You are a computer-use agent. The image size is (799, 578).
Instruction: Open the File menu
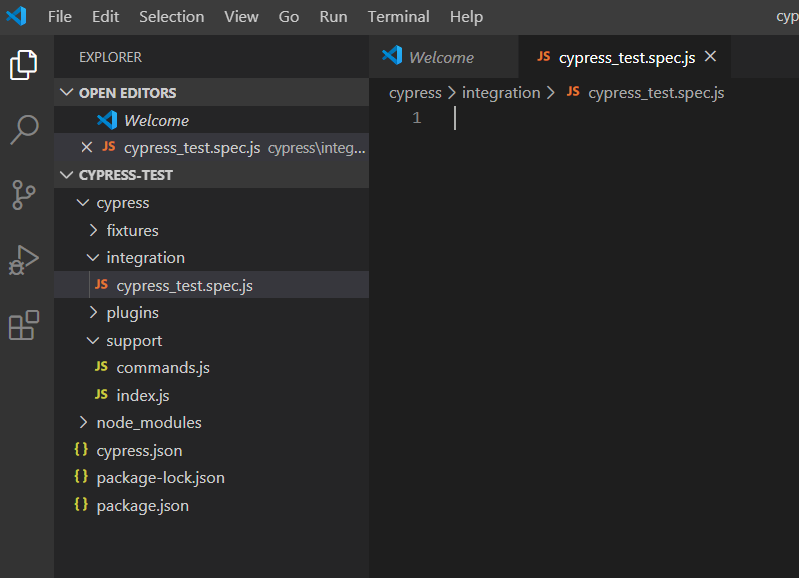click(60, 17)
